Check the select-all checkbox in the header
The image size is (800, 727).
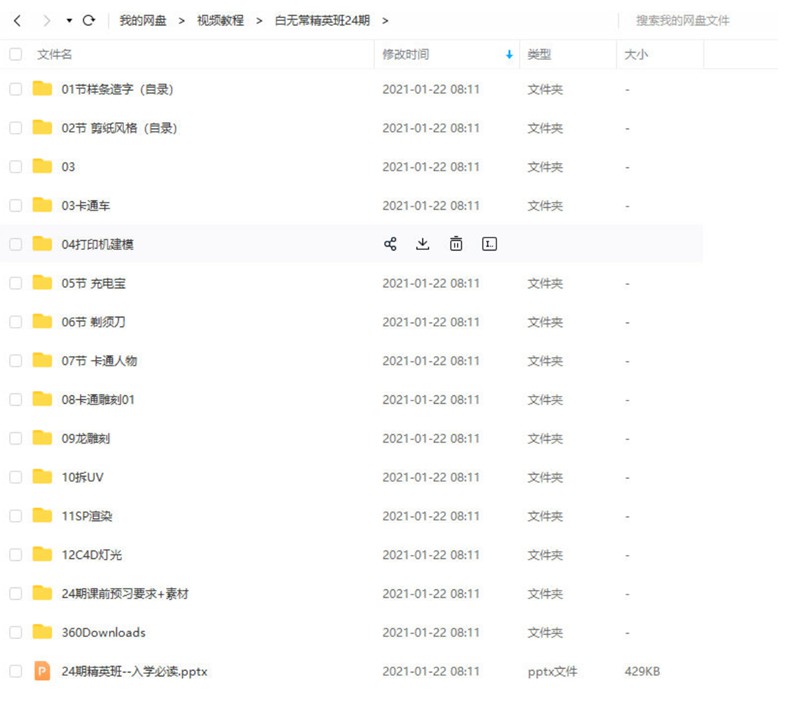pyautogui.click(x=15, y=54)
